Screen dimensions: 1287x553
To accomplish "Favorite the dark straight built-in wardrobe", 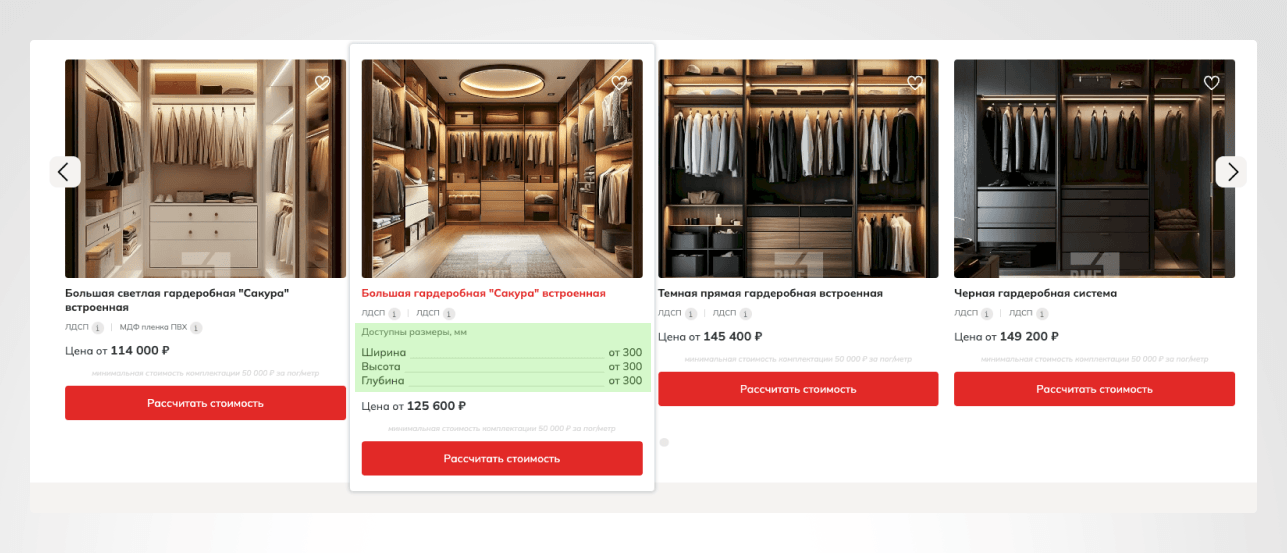I will click(915, 83).
